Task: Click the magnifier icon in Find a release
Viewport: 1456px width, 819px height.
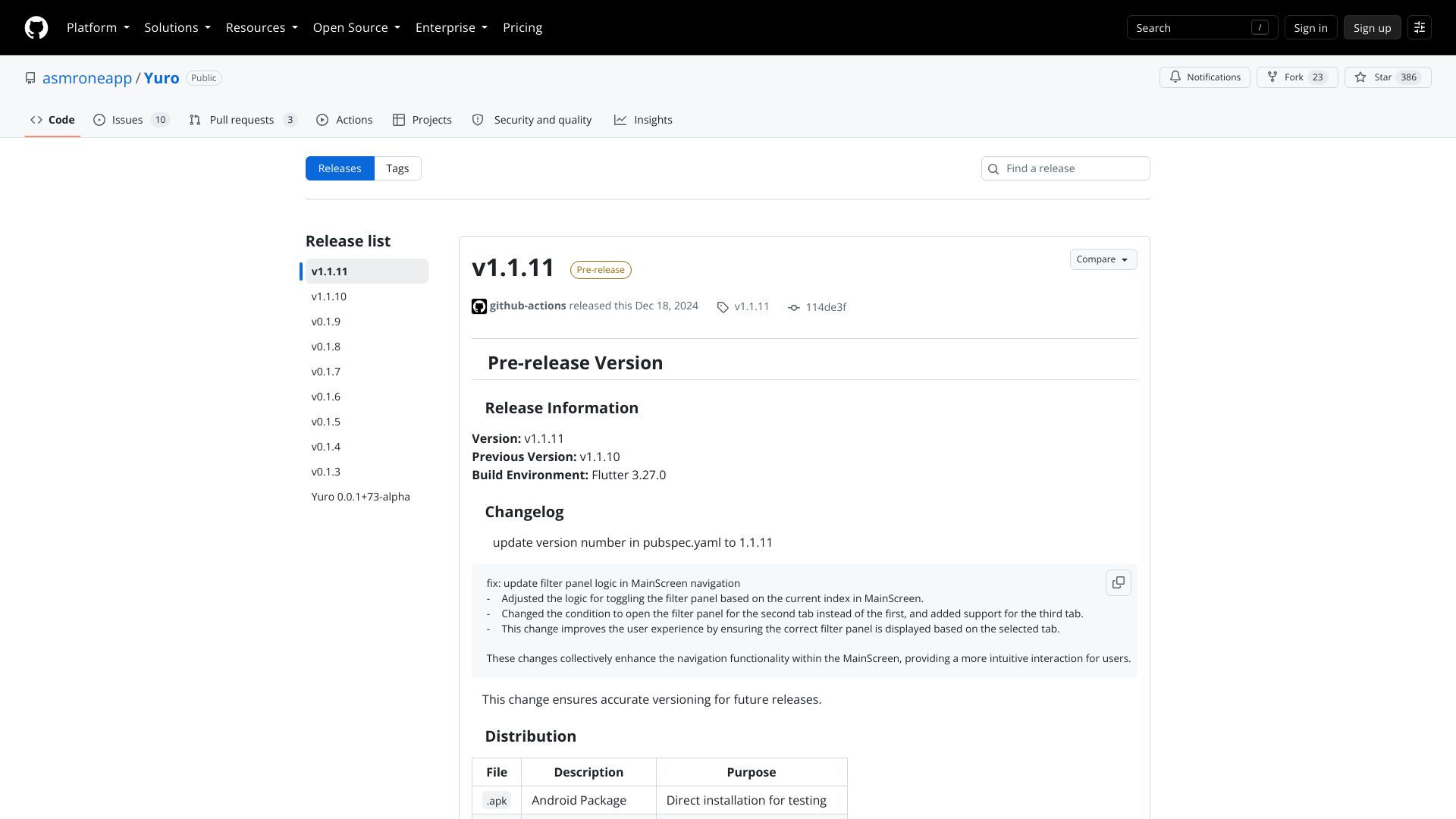Action: [993, 168]
